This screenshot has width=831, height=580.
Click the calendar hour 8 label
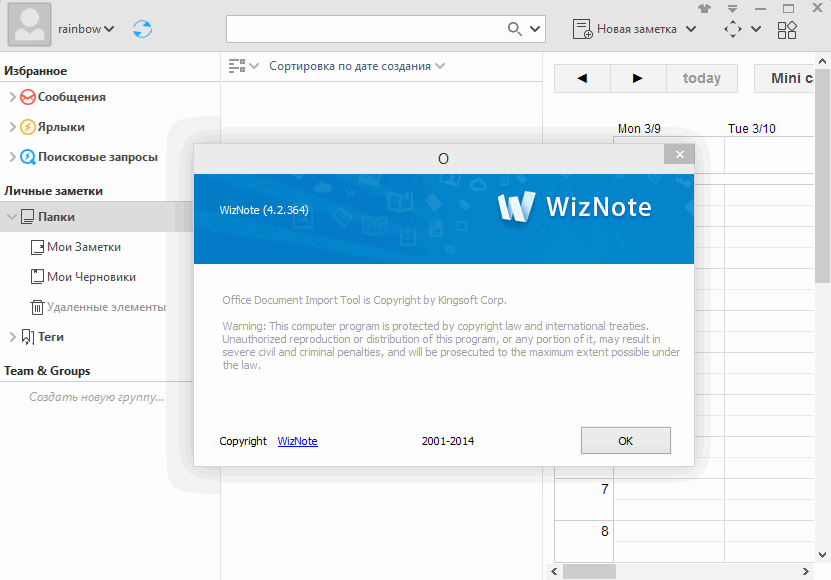(x=605, y=531)
